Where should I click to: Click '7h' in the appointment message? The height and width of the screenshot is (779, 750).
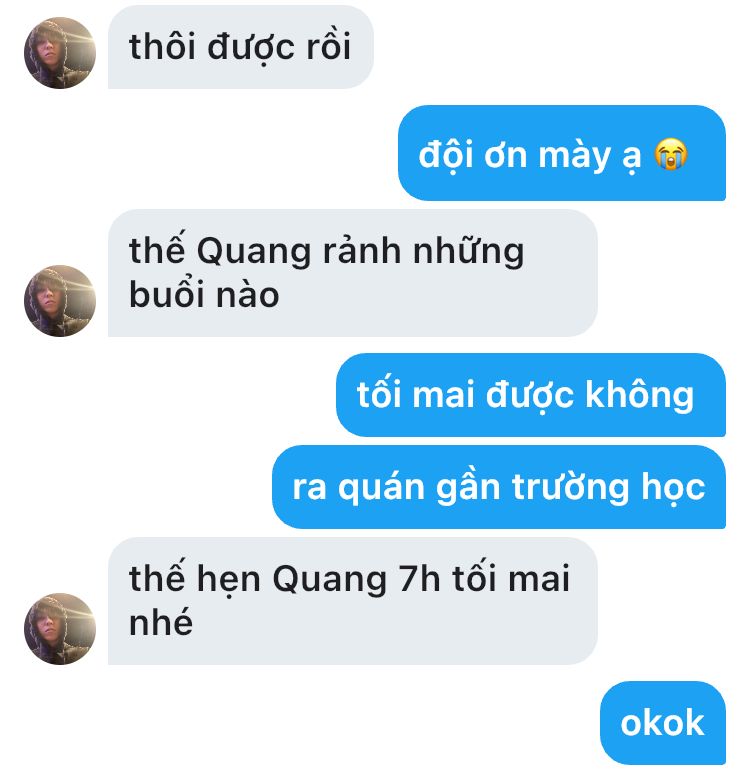pyautogui.click(x=420, y=579)
